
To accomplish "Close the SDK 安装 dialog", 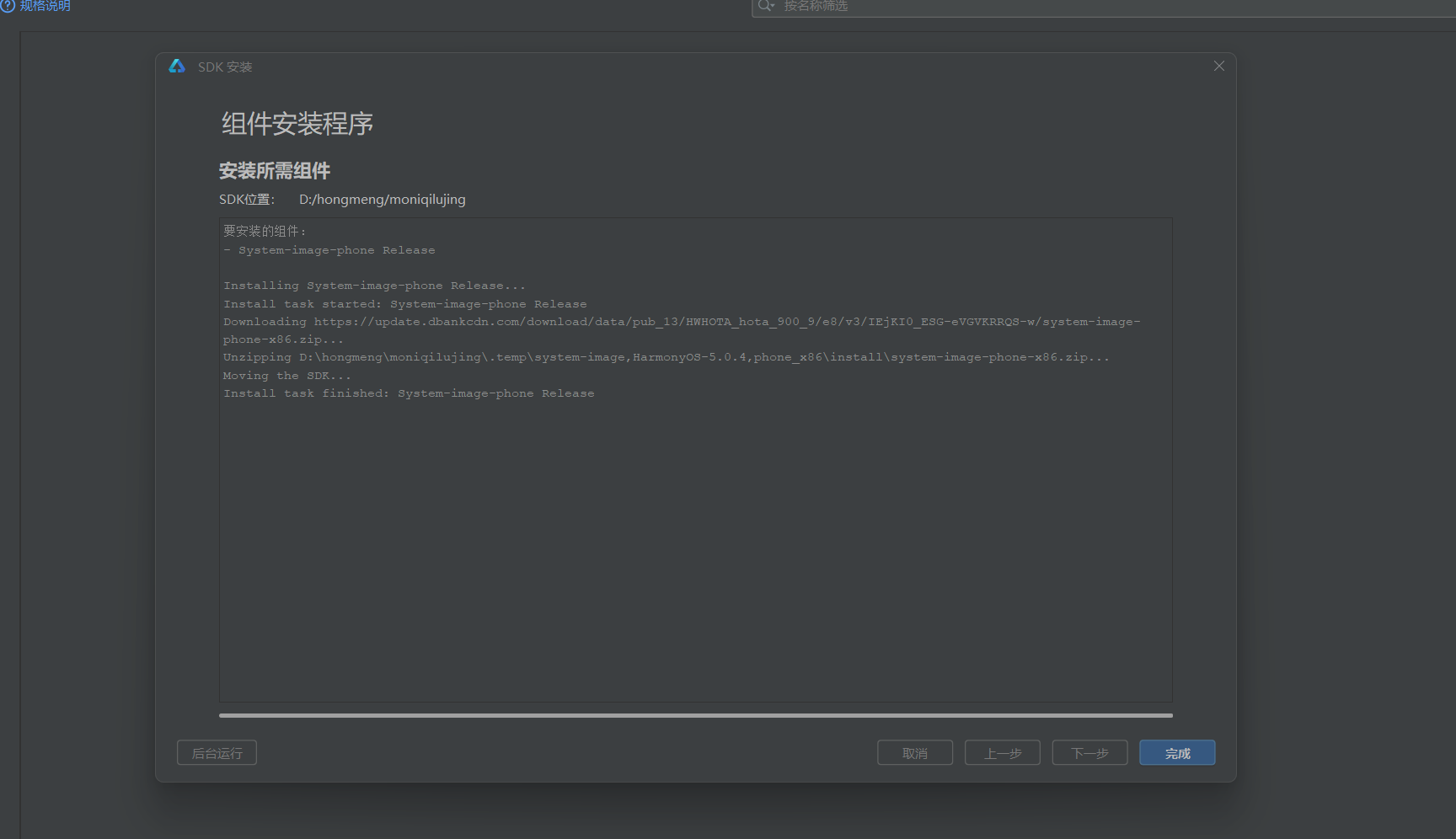I will (x=1219, y=66).
